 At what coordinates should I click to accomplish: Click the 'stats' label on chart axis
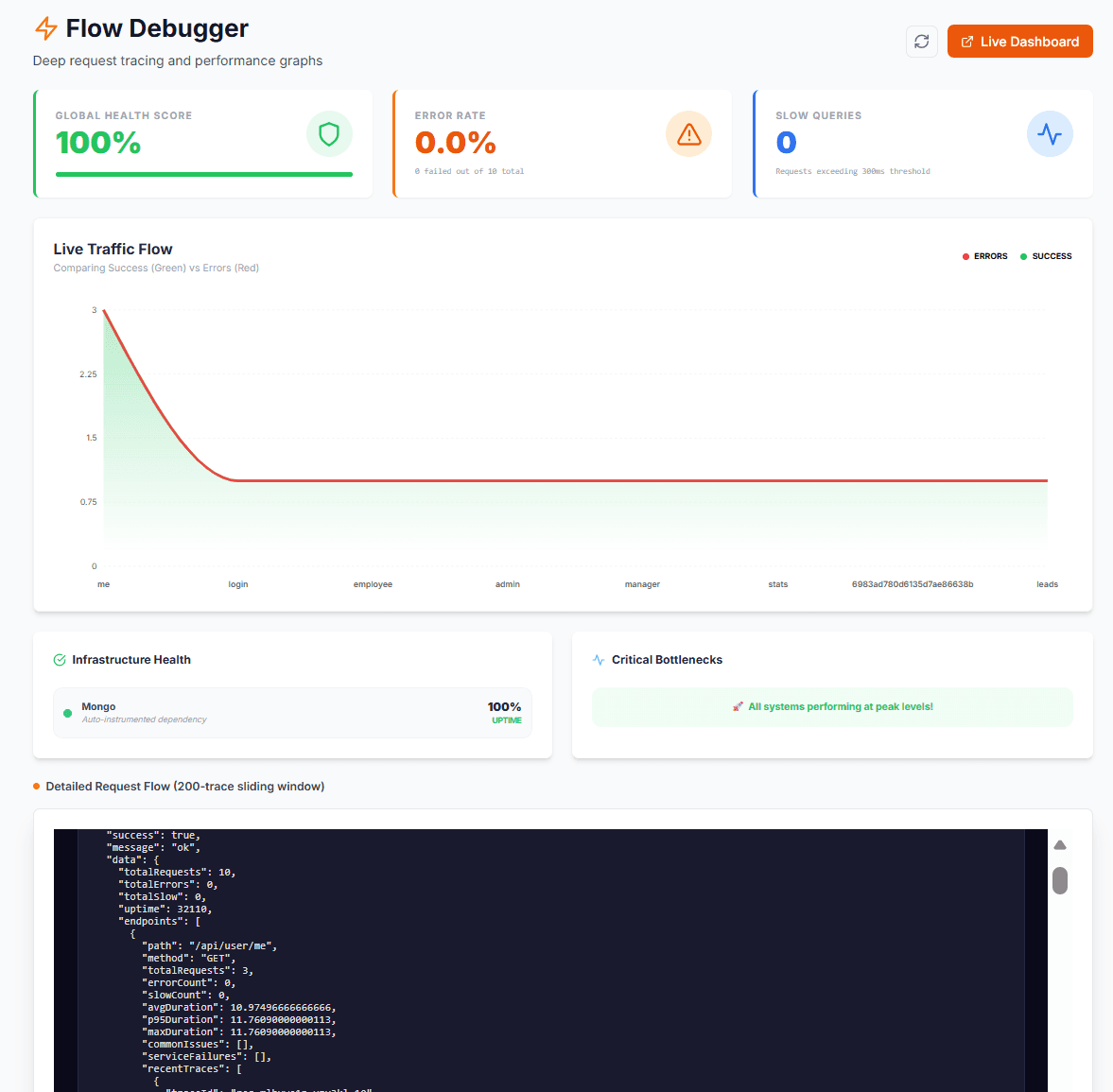[778, 584]
